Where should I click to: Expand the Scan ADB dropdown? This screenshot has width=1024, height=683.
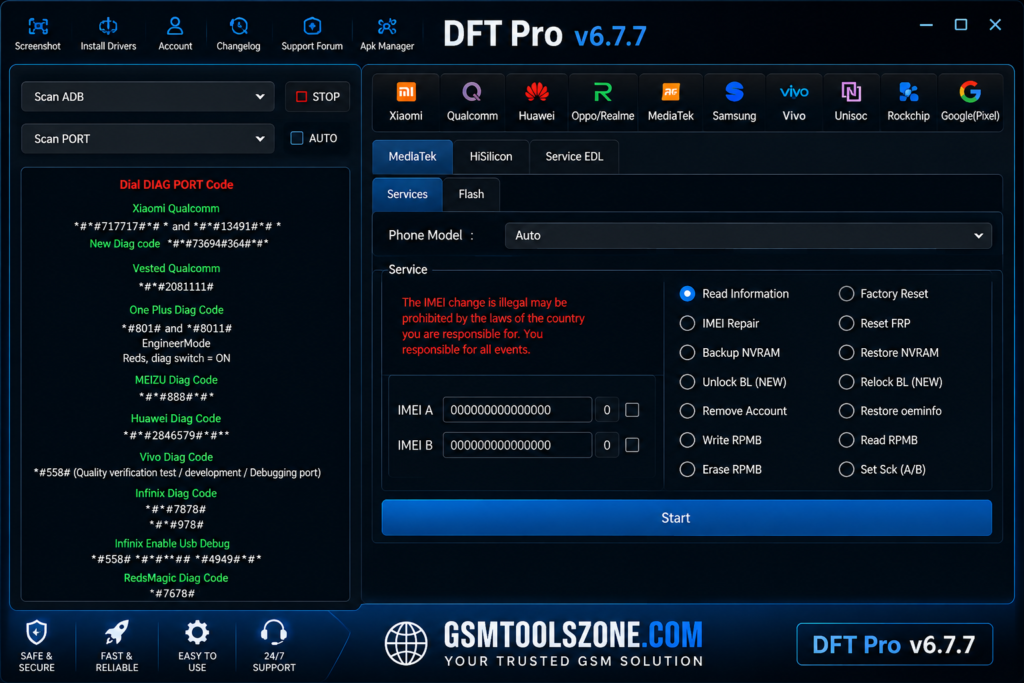pyautogui.click(x=148, y=97)
